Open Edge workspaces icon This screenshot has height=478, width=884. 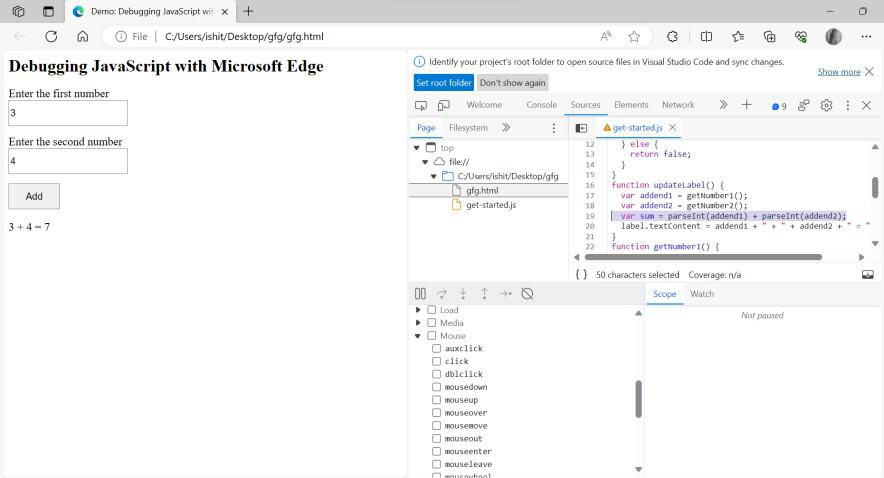point(18,11)
